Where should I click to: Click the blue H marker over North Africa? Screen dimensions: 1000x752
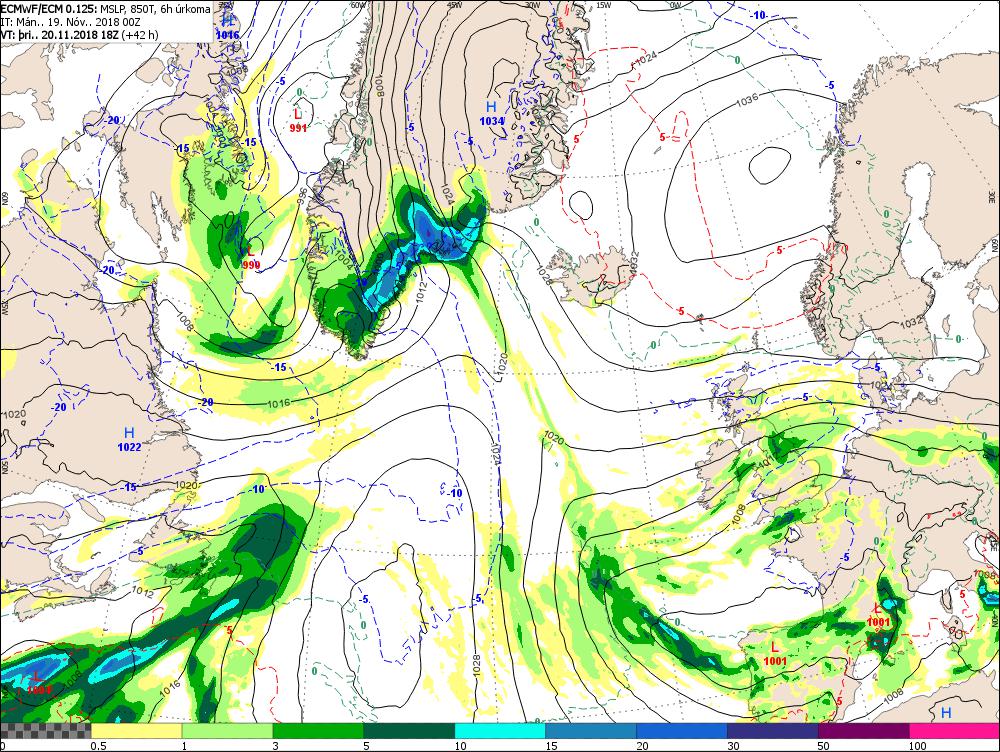(947, 712)
